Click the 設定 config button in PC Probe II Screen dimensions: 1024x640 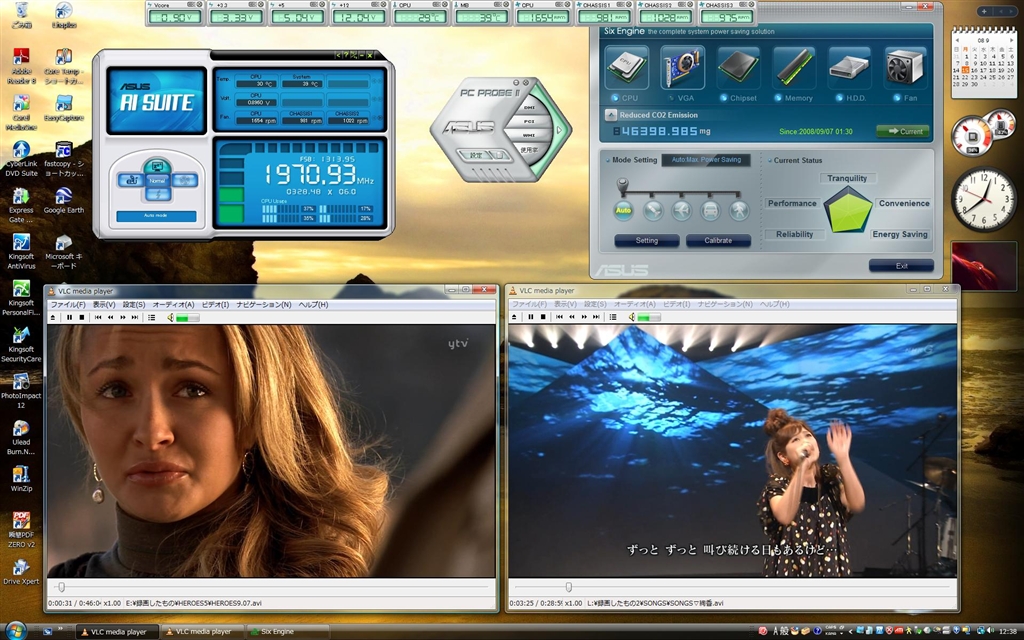pyautogui.click(x=476, y=155)
